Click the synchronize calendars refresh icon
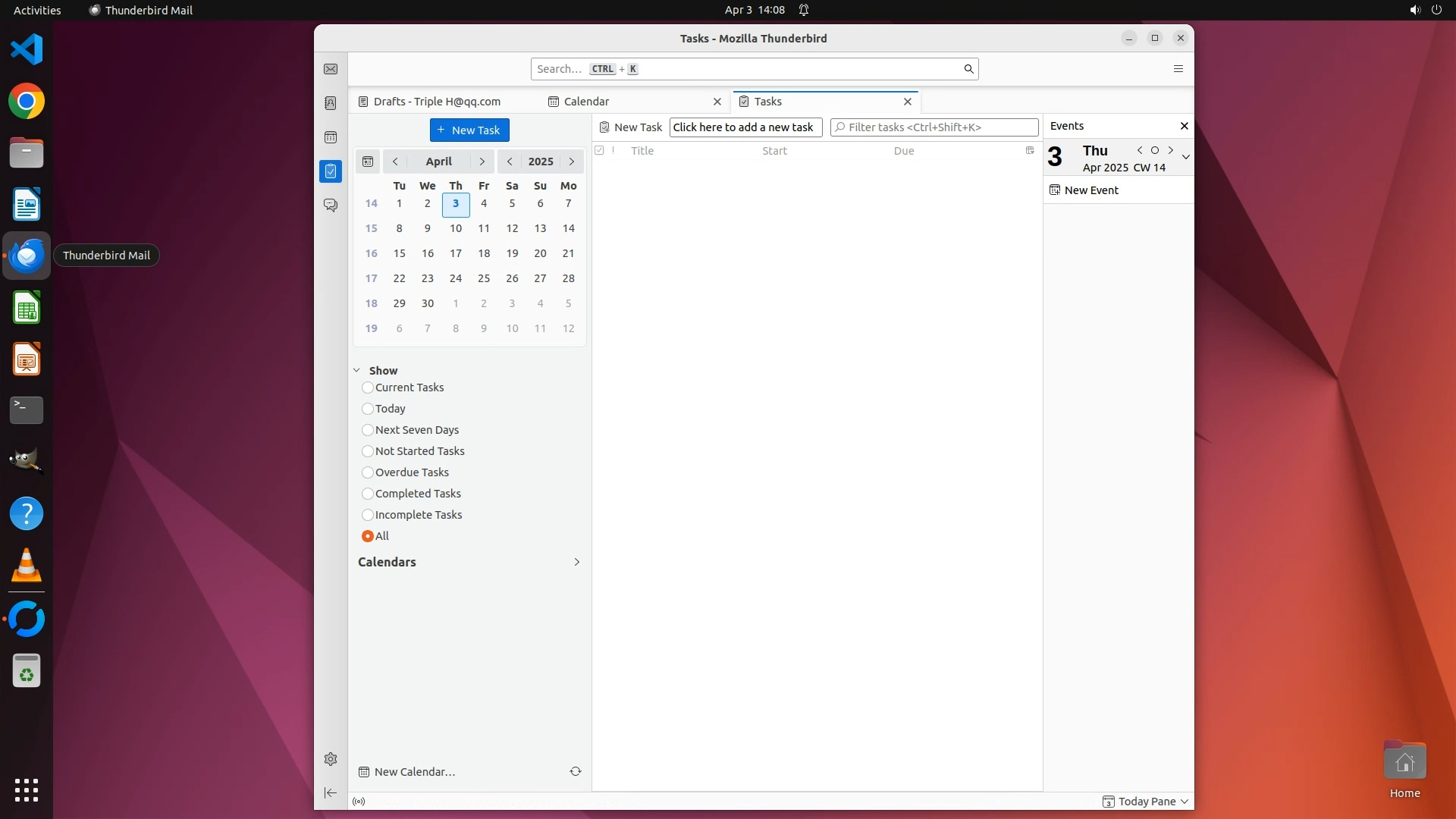 click(576, 771)
